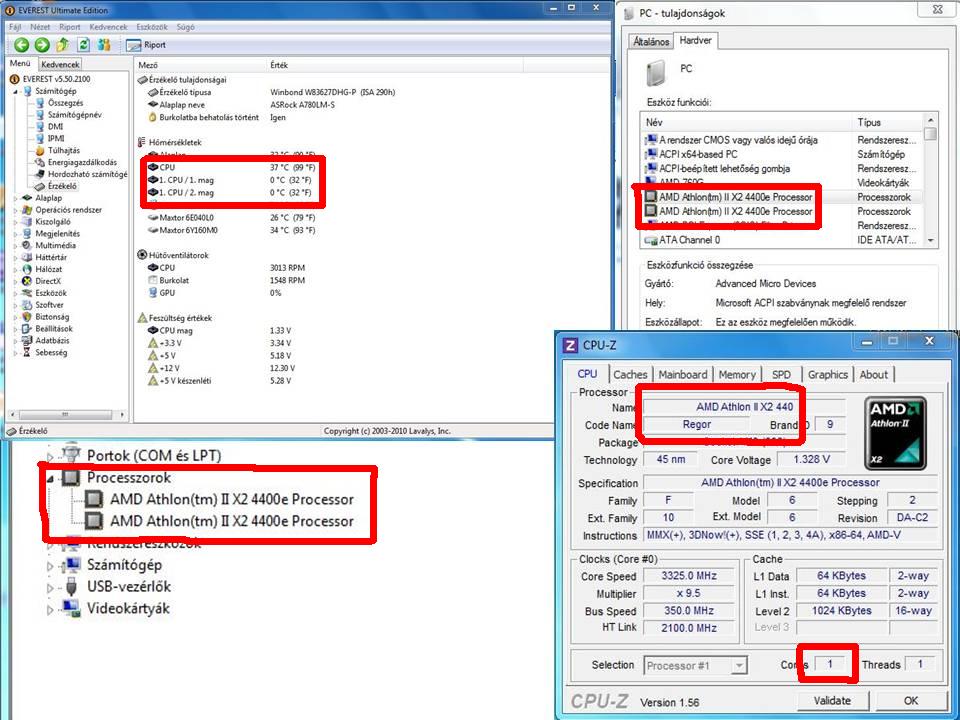Click the DirectX icon in EVEREST tree
This screenshot has height=720, width=960.
pyautogui.click(x=27, y=281)
